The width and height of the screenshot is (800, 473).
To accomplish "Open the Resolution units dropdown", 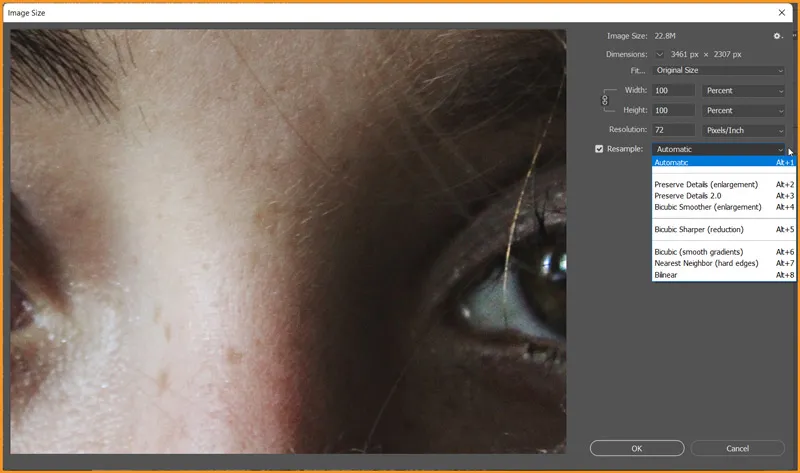I will tap(743, 130).
